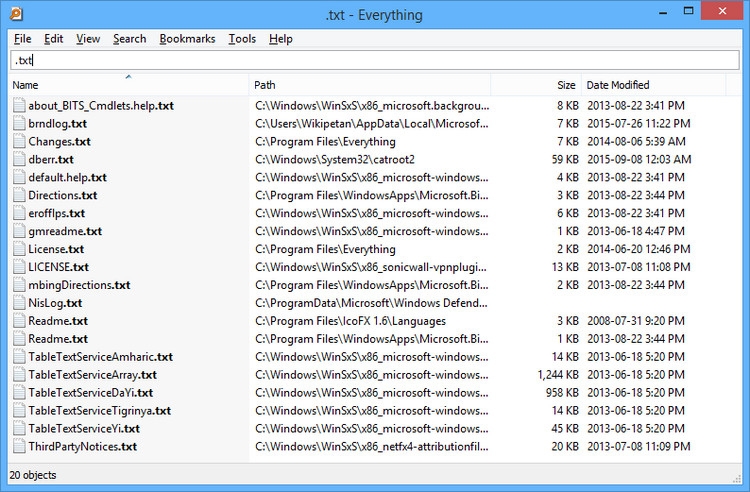Click file icon next to brndlog.txt
Image resolution: width=750 pixels, height=492 pixels.
pos(19,124)
